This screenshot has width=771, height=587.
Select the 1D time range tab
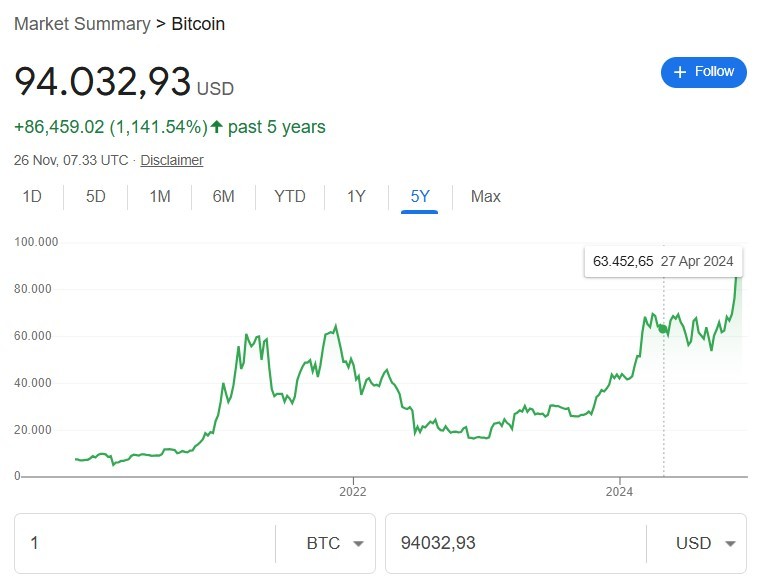pos(32,197)
